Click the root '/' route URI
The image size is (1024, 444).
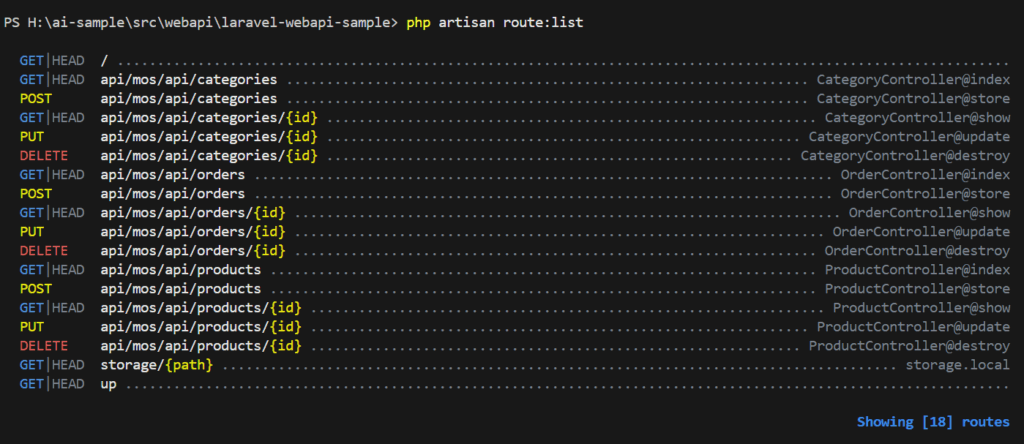104,61
